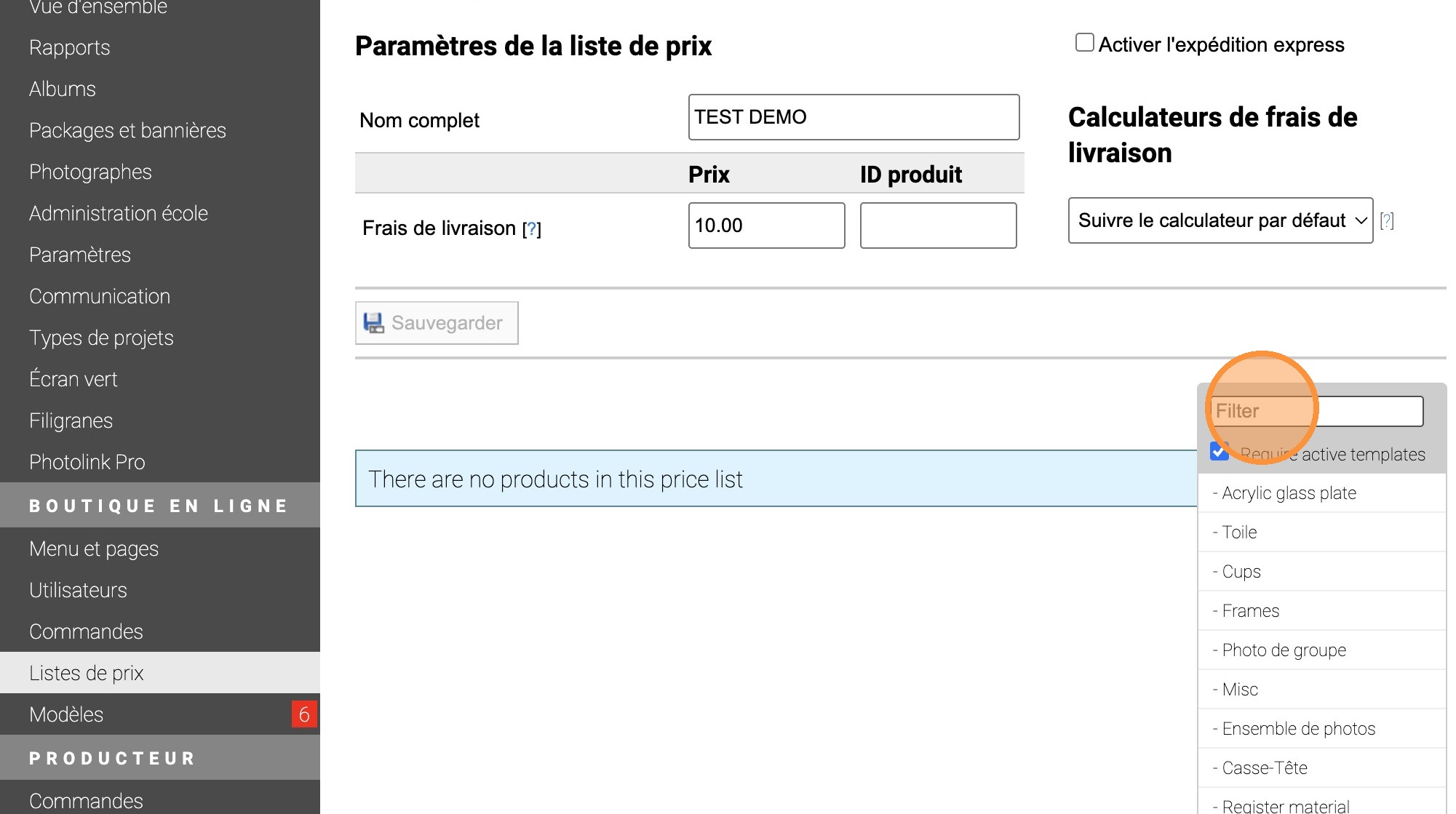Go to Photographes in the sidebar
Screen dimensions: 1456x814
coord(90,172)
